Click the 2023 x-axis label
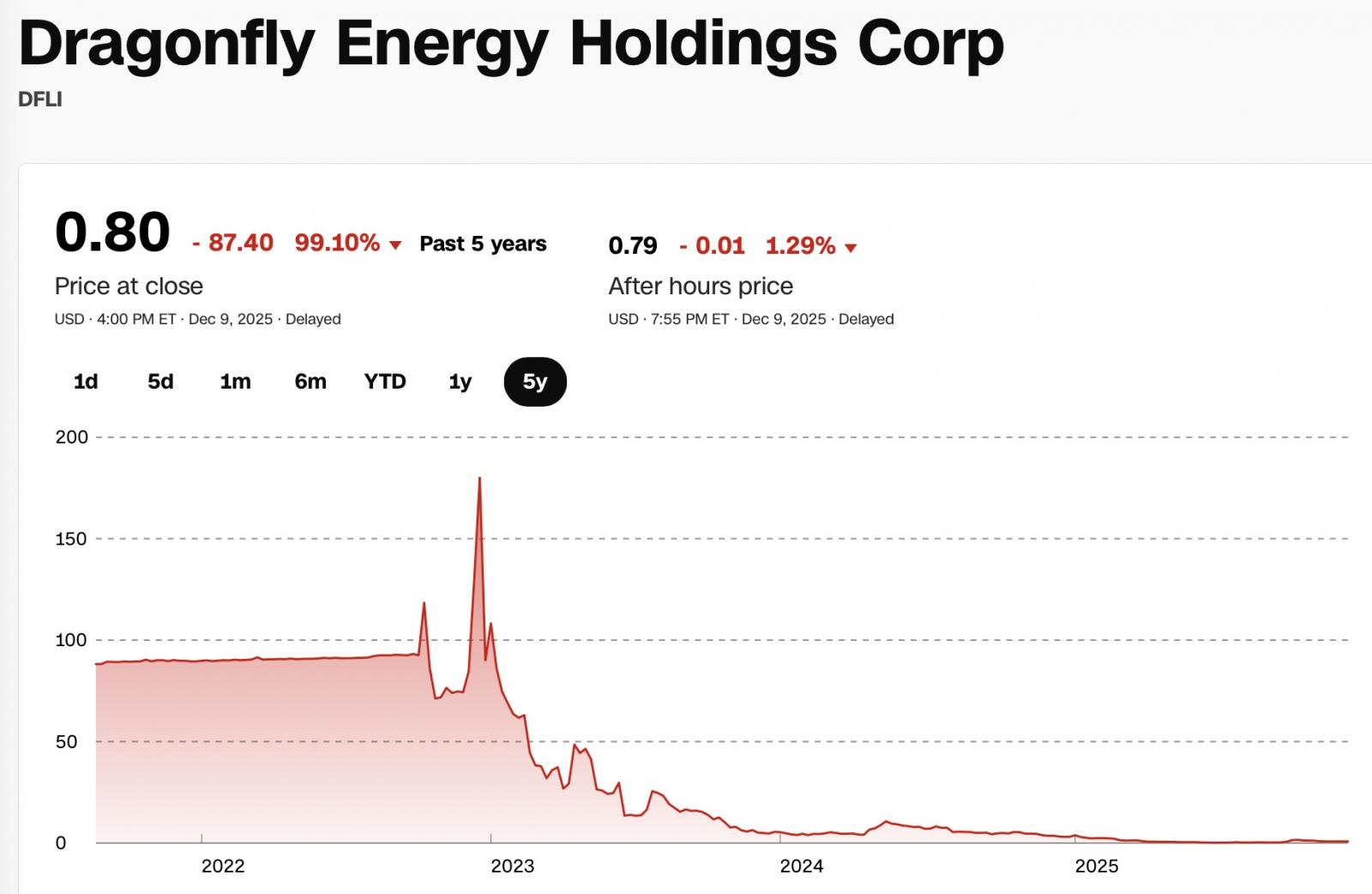This screenshot has height=894, width=1372. [513, 867]
